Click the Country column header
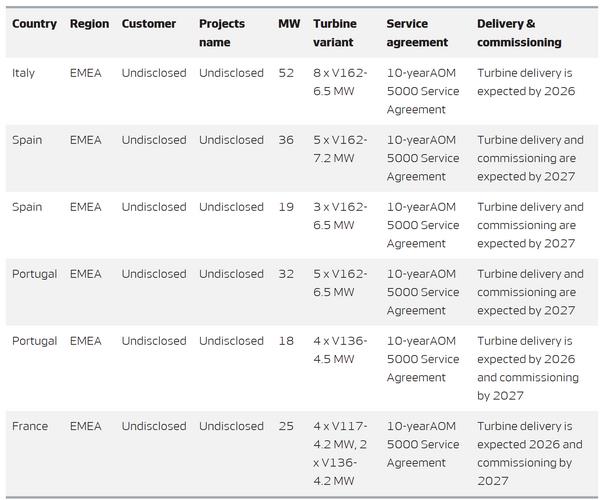The height and width of the screenshot is (500, 600). 34,24
